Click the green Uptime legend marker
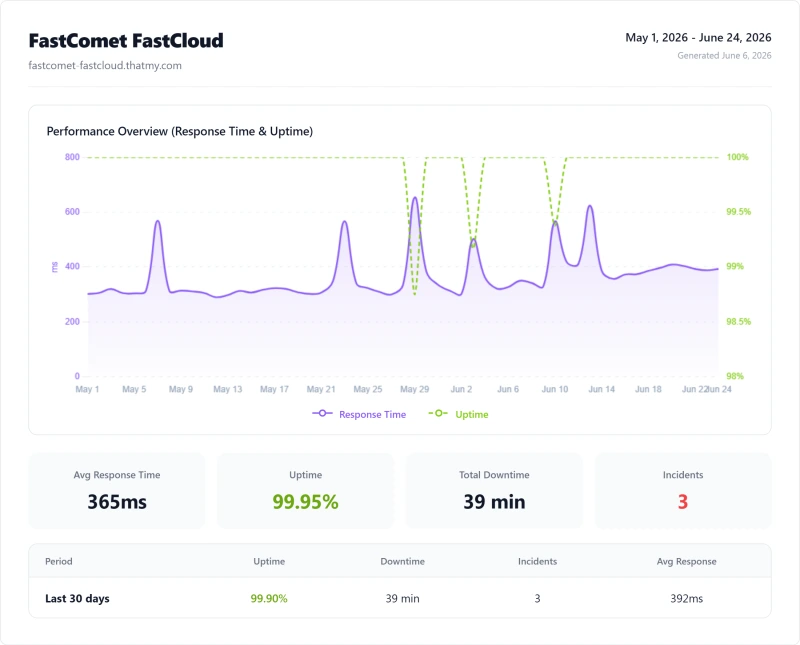800x645 pixels. 438,413
